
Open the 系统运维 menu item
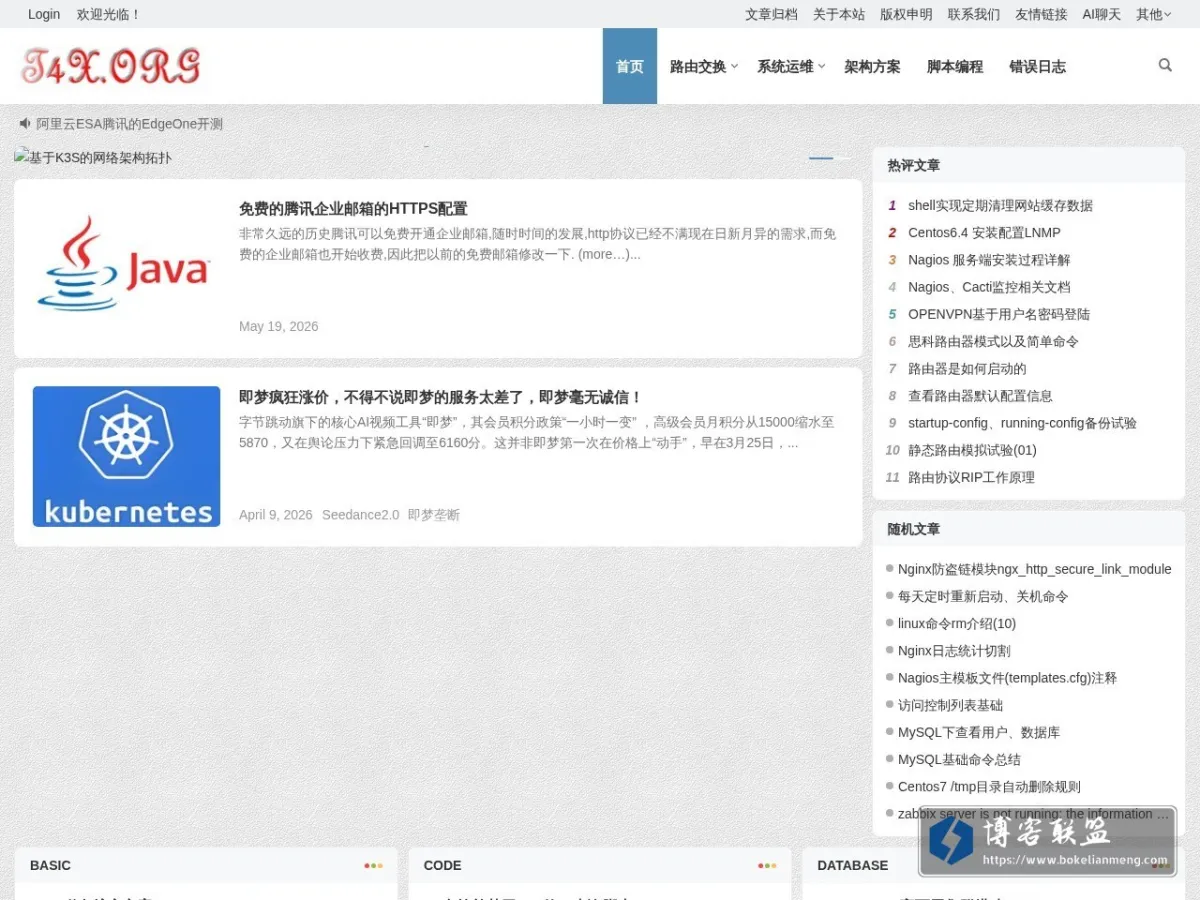(785, 66)
